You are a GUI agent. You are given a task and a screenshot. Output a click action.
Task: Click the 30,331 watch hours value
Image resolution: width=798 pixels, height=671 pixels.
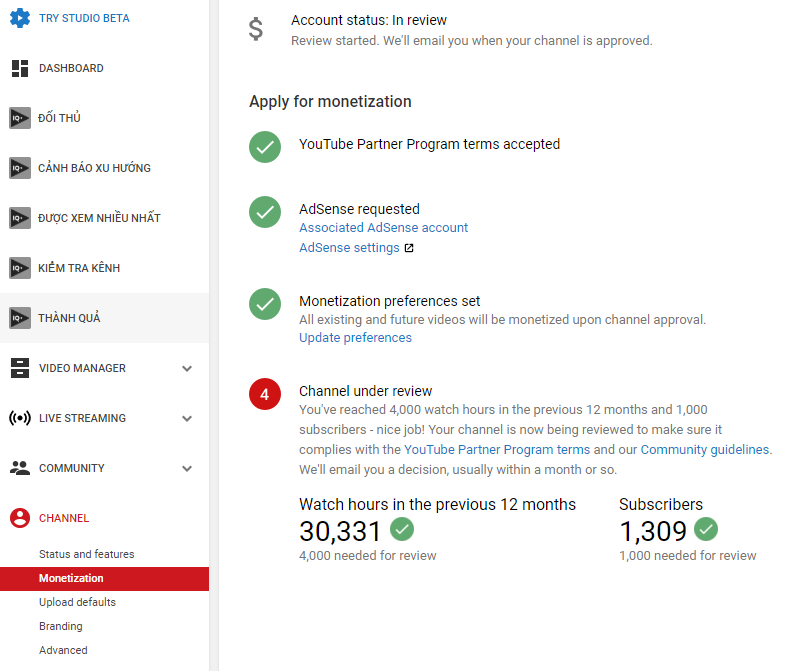click(x=339, y=531)
